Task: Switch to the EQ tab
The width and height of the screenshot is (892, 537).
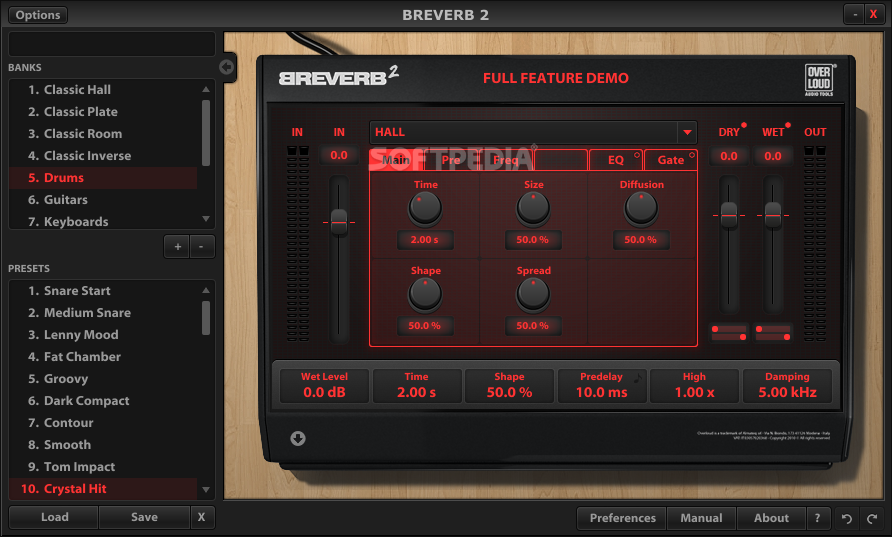Action: click(x=616, y=160)
